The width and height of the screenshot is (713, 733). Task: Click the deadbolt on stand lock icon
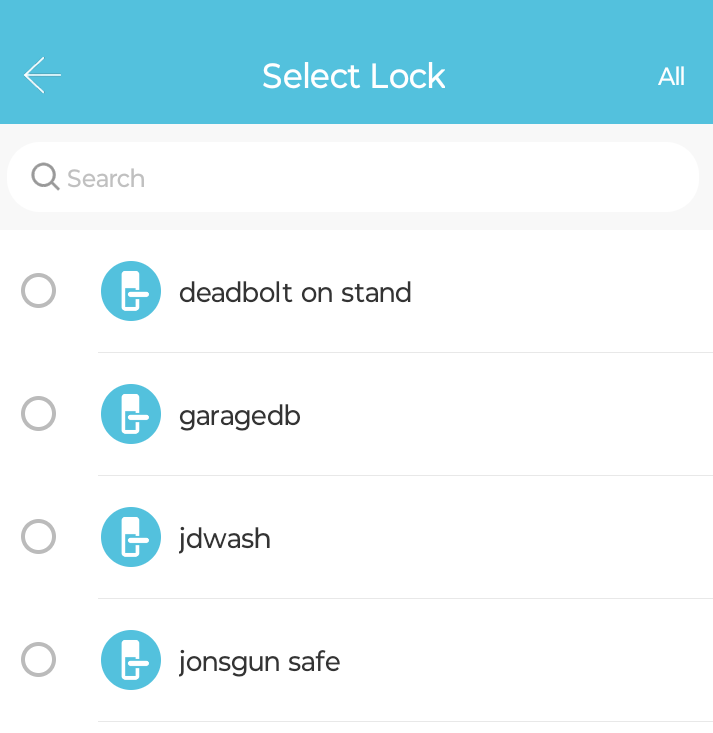click(131, 291)
